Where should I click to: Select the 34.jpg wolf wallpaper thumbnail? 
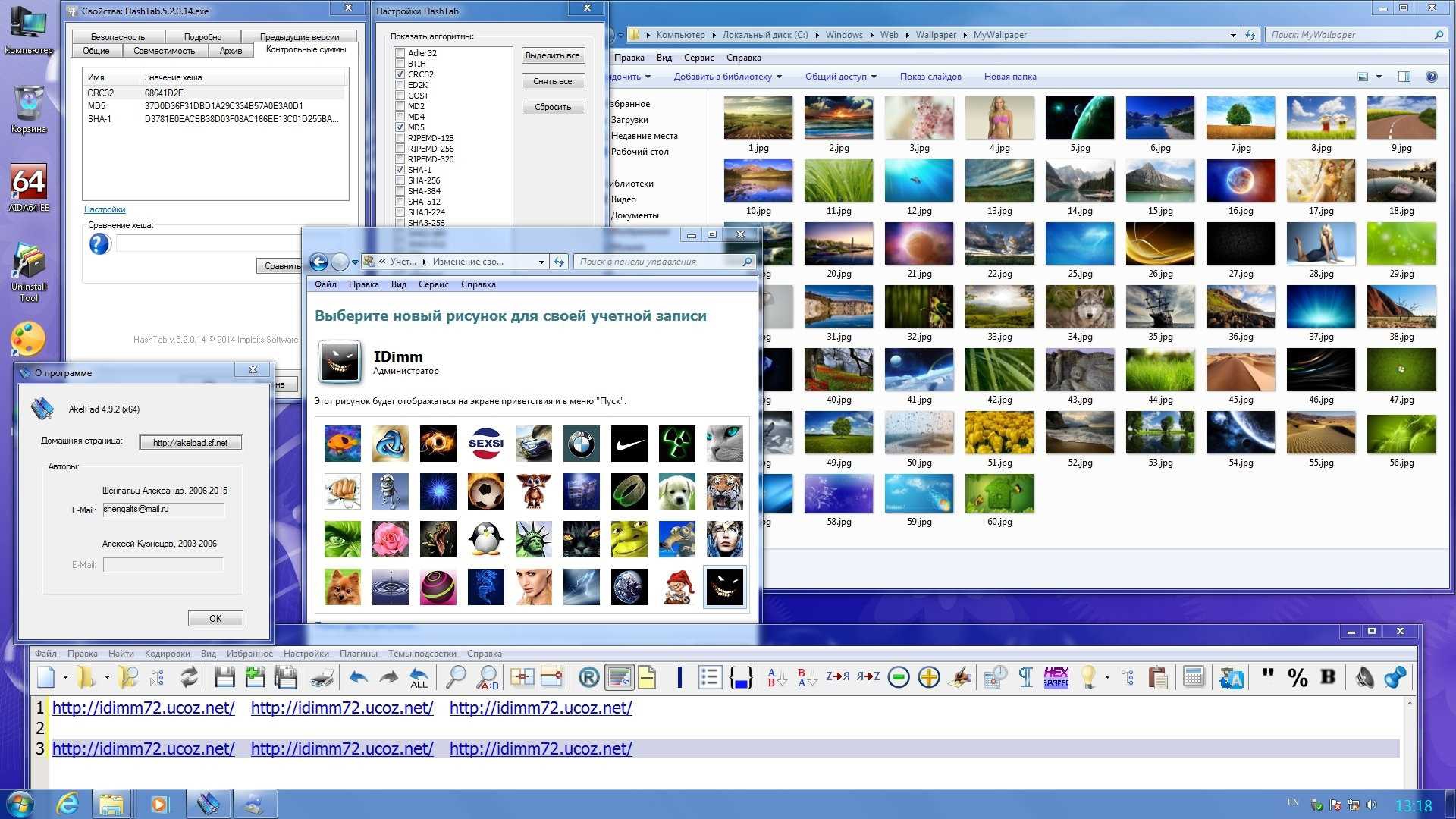pos(1079,307)
